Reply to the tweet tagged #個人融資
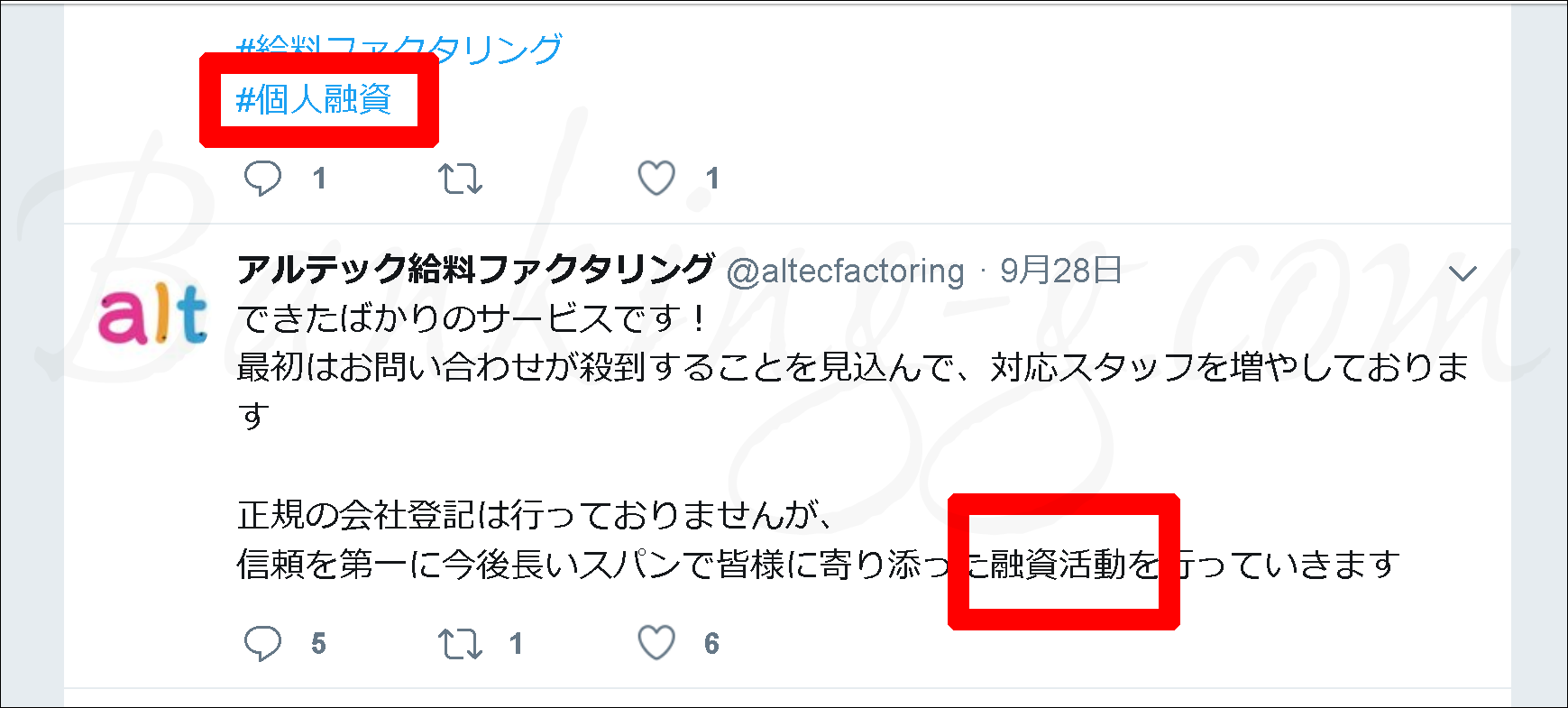The height and width of the screenshot is (708, 1568). tap(262, 178)
